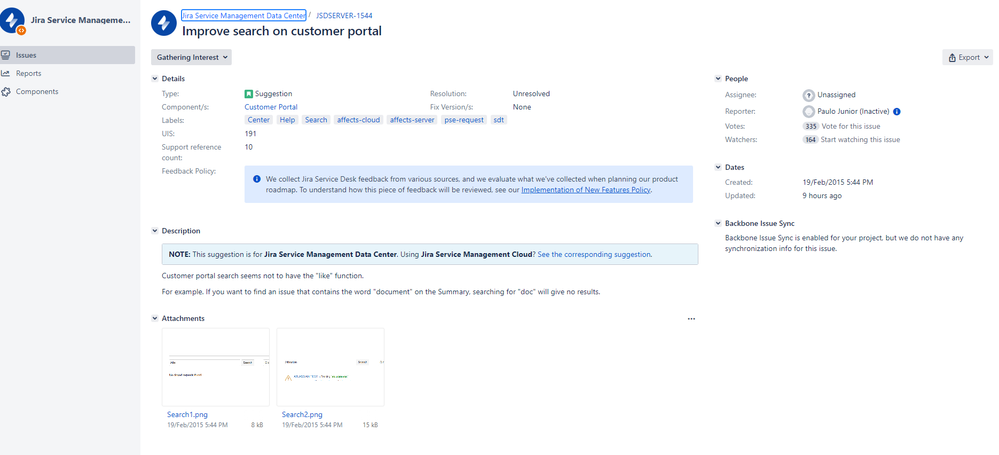This screenshot has width=999, height=455.
Task: Click the Fix Version/s value None
Action: [522, 107]
